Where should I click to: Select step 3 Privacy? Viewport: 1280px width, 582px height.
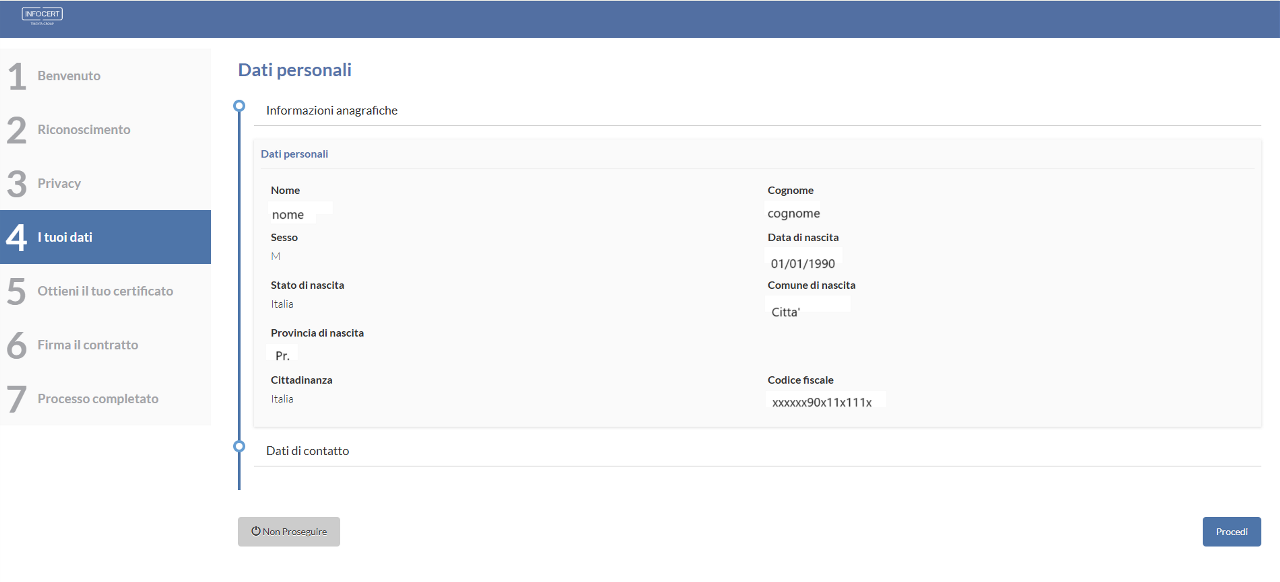59,184
